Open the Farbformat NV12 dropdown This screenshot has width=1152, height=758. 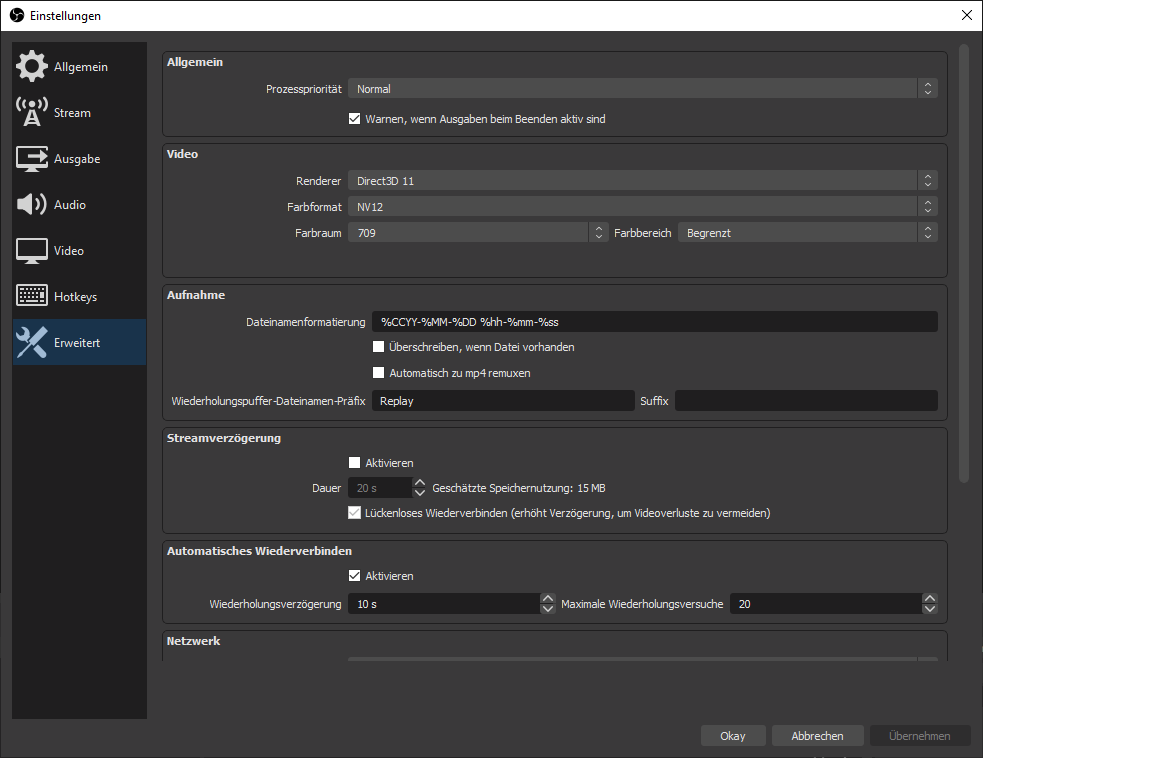pyautogui.click(x=643, y=206)
